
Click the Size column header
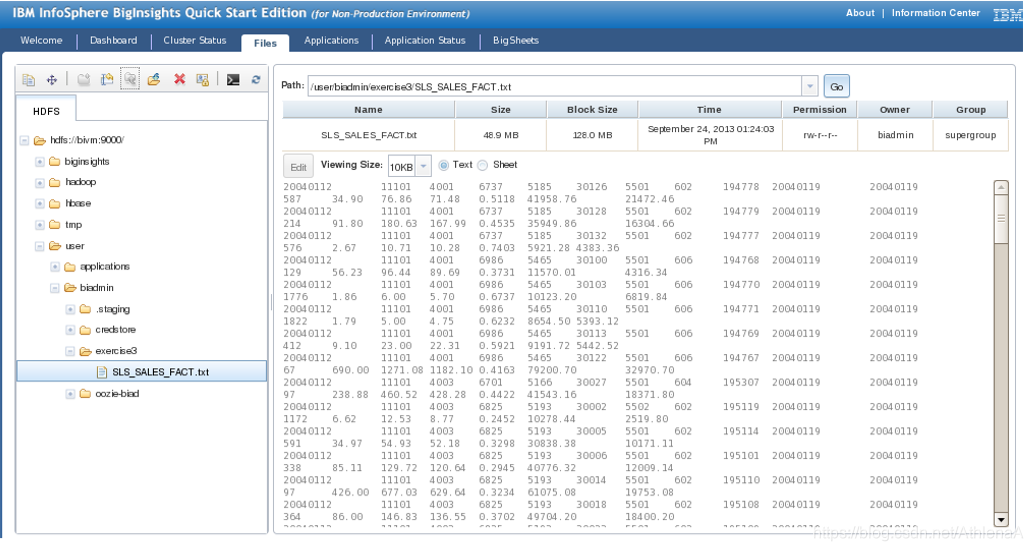click(x=501, y=110)
